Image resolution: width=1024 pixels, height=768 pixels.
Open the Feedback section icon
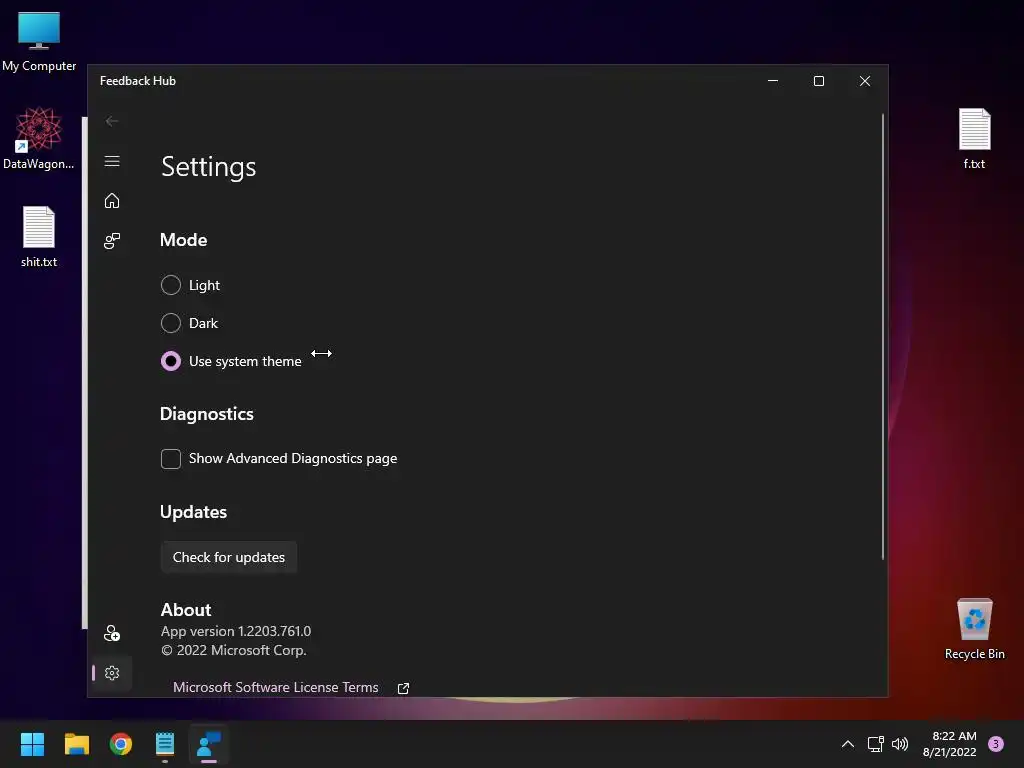click(x=112, y=241)
